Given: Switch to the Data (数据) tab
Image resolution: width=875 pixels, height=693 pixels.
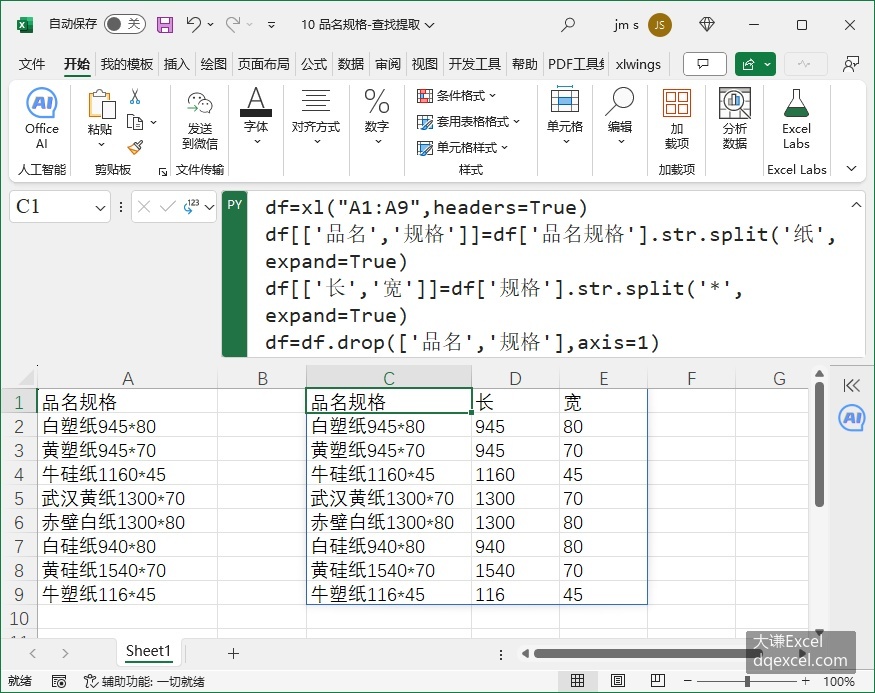Looking at the screenshot, I should [350, 64].
